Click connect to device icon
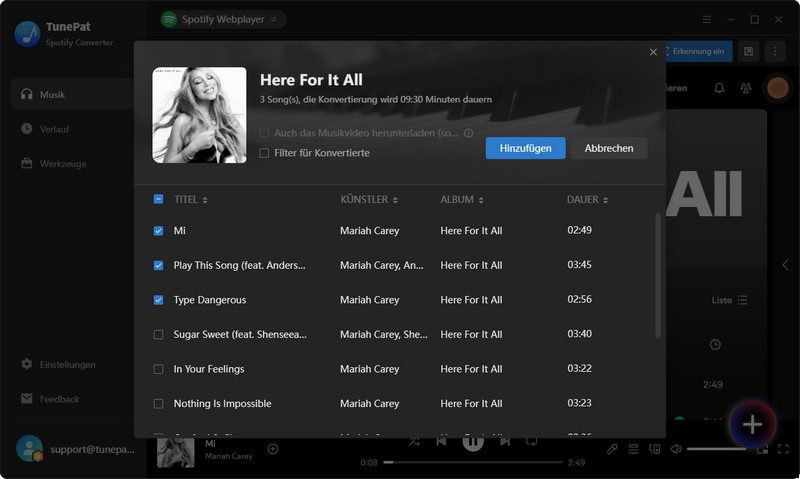The width and height of the screenshot is (800, 479). [655, 449]
